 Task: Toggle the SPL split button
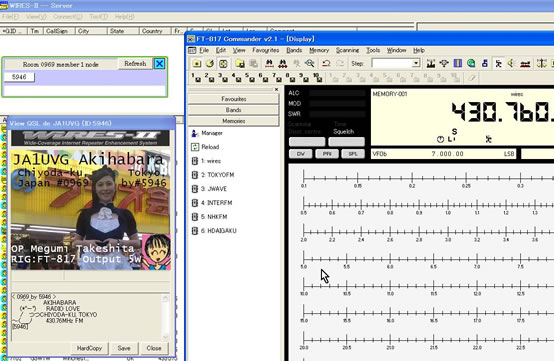(x=353, y=154)
